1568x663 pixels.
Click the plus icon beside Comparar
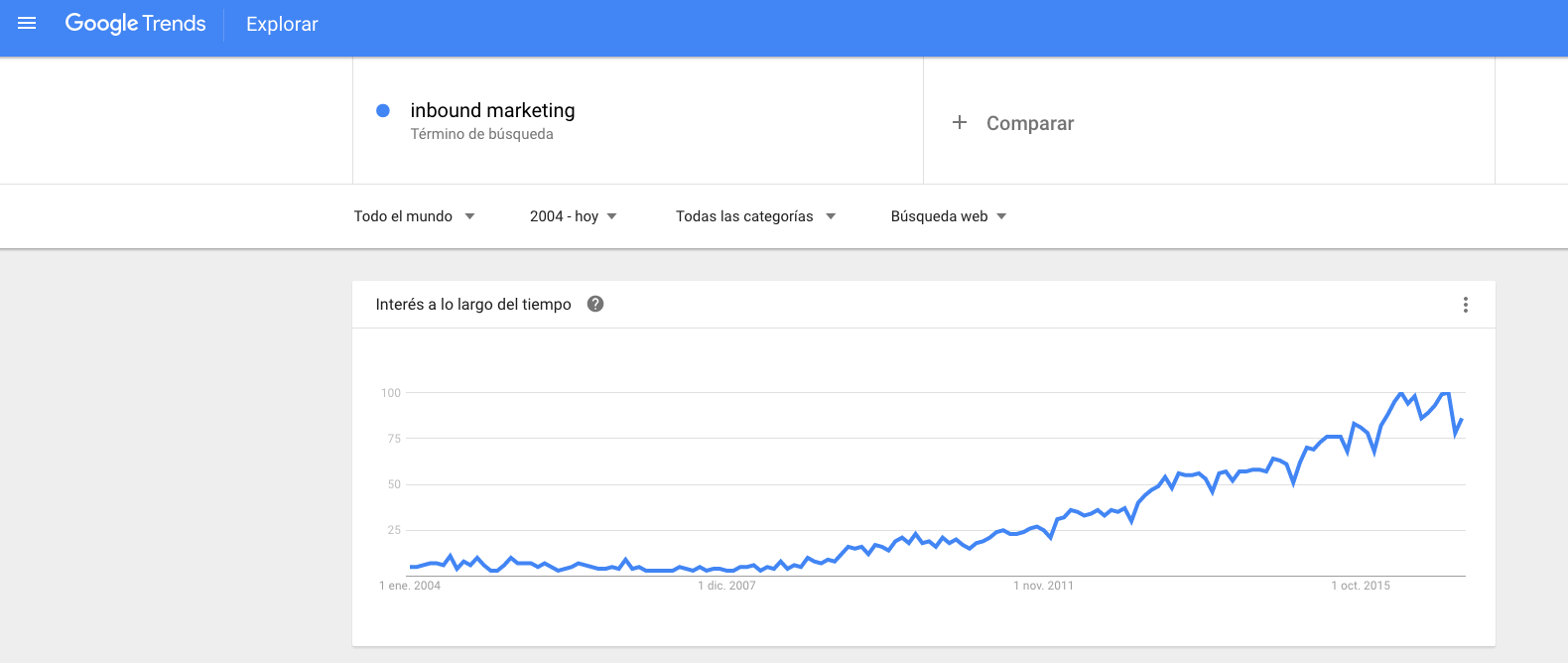(960, 122)
